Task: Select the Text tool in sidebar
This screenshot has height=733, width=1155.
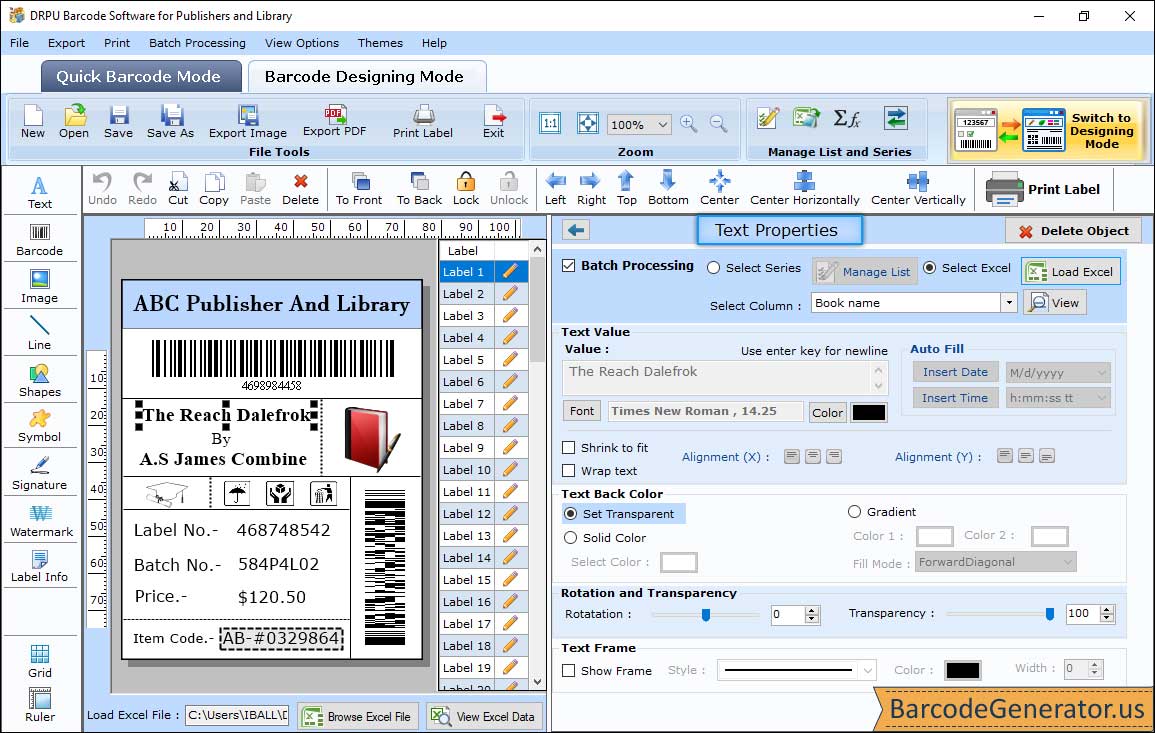Action: 40,192
